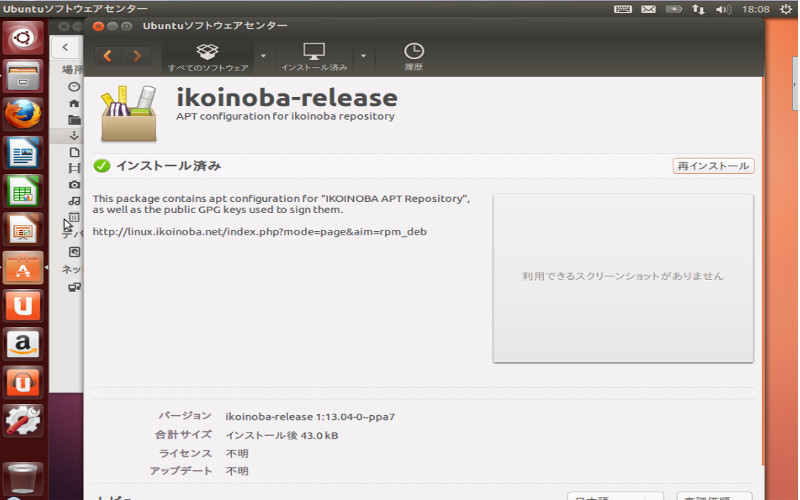The image size is (800, 500).
Task: Open Files from the launcher
Action: point(23,76)
